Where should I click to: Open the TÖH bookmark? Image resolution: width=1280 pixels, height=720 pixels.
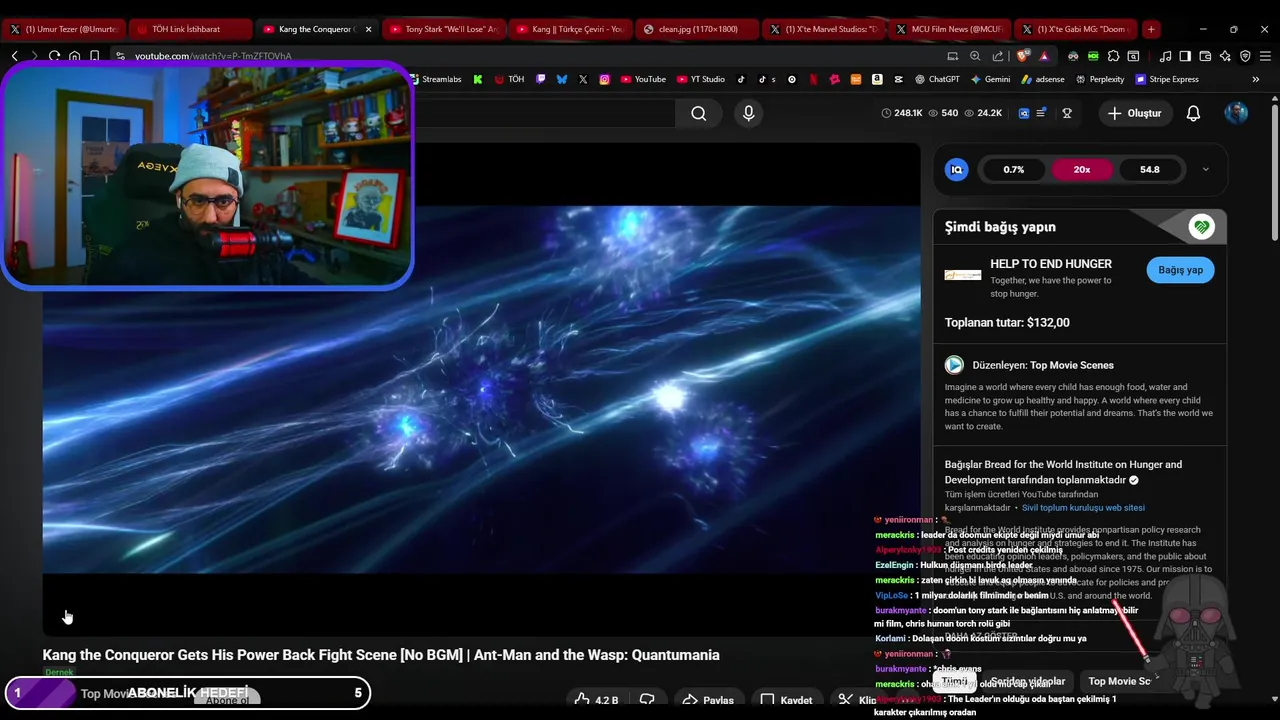[x=509, y=79]
